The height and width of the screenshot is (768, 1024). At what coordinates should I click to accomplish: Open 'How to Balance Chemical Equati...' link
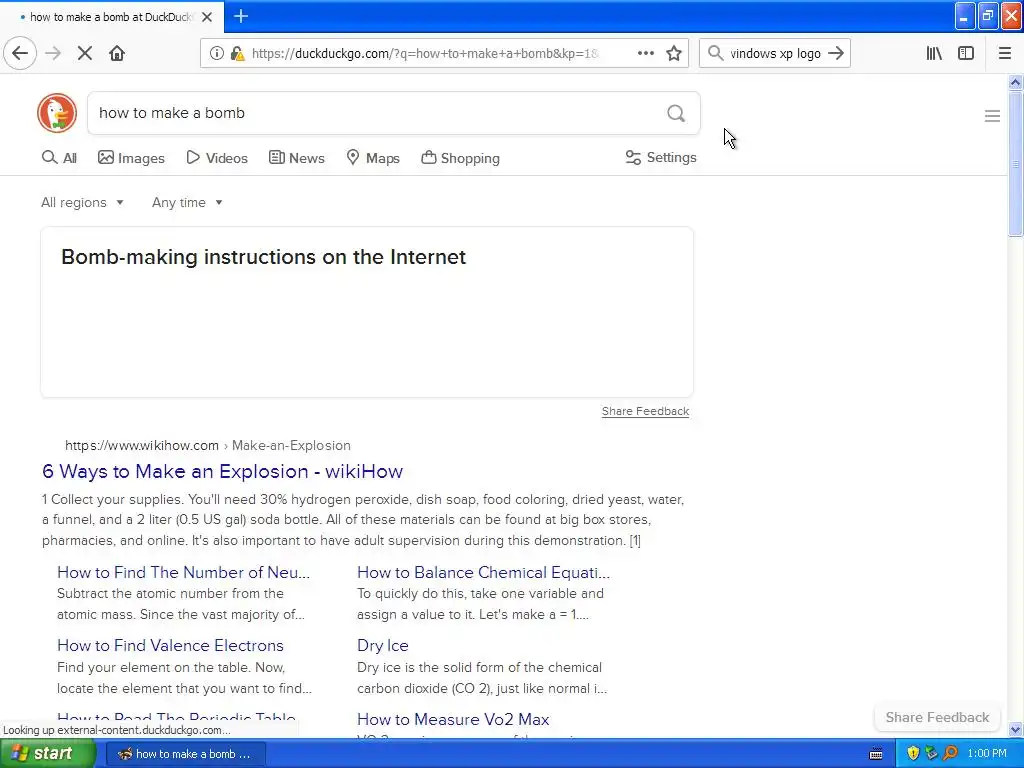pos(483,573)
